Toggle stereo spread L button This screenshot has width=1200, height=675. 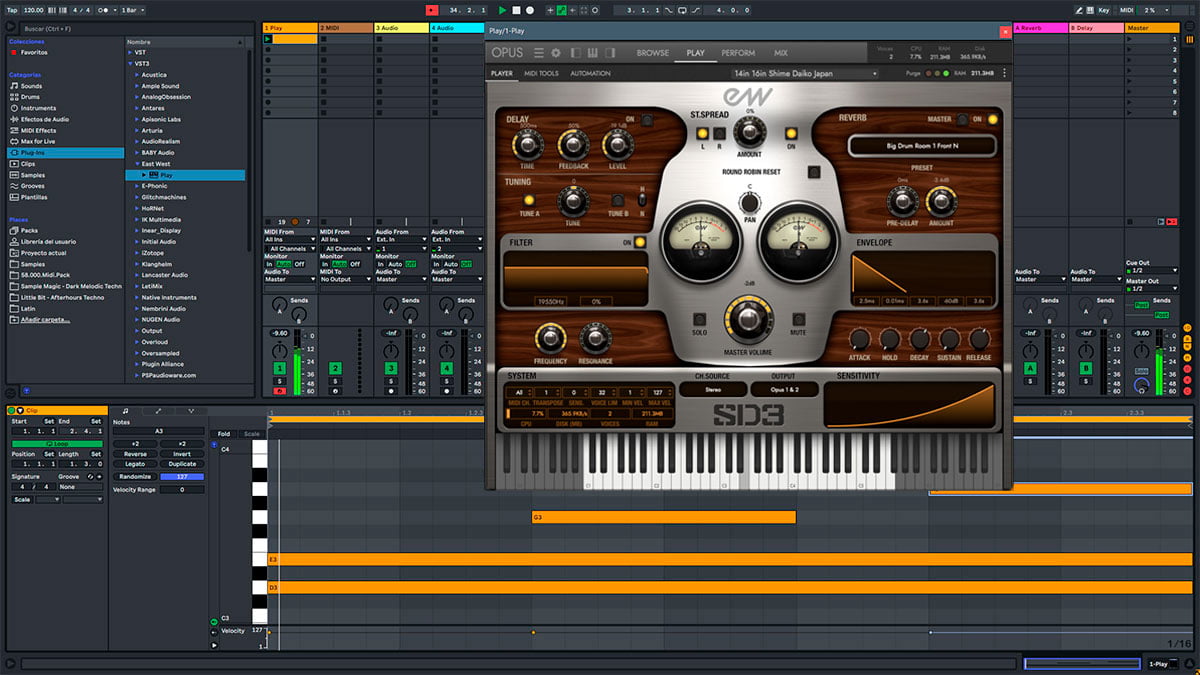click(x=703, y=133)
